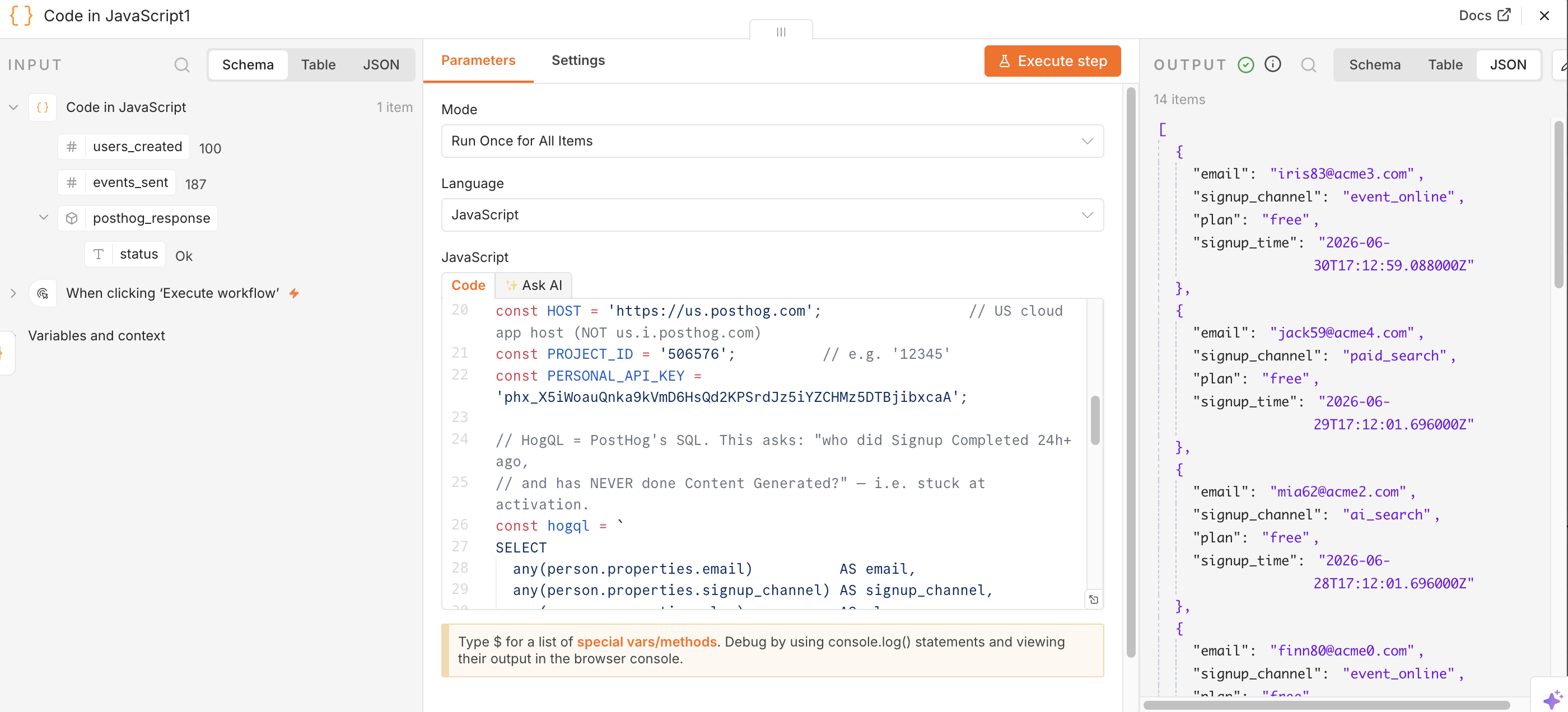1568x712 pixels.
Task: Click the 14 items count label
Action: pyautogui.click(x=1179, y=99)
